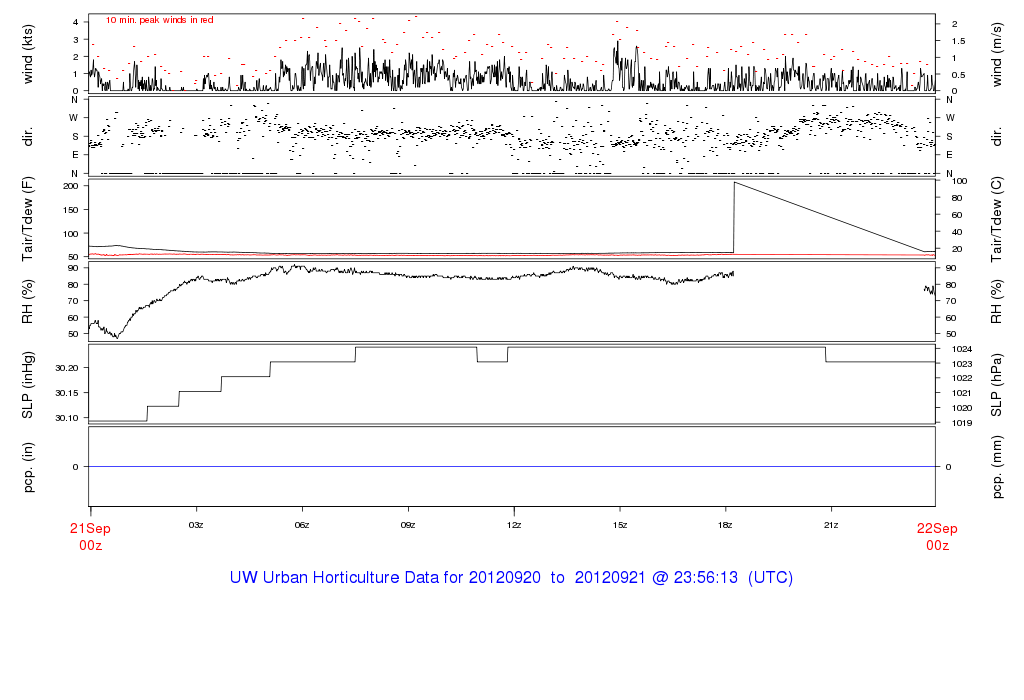
Task: Click the 'pcp. (mm)' axis label
Action: [997, 467]
